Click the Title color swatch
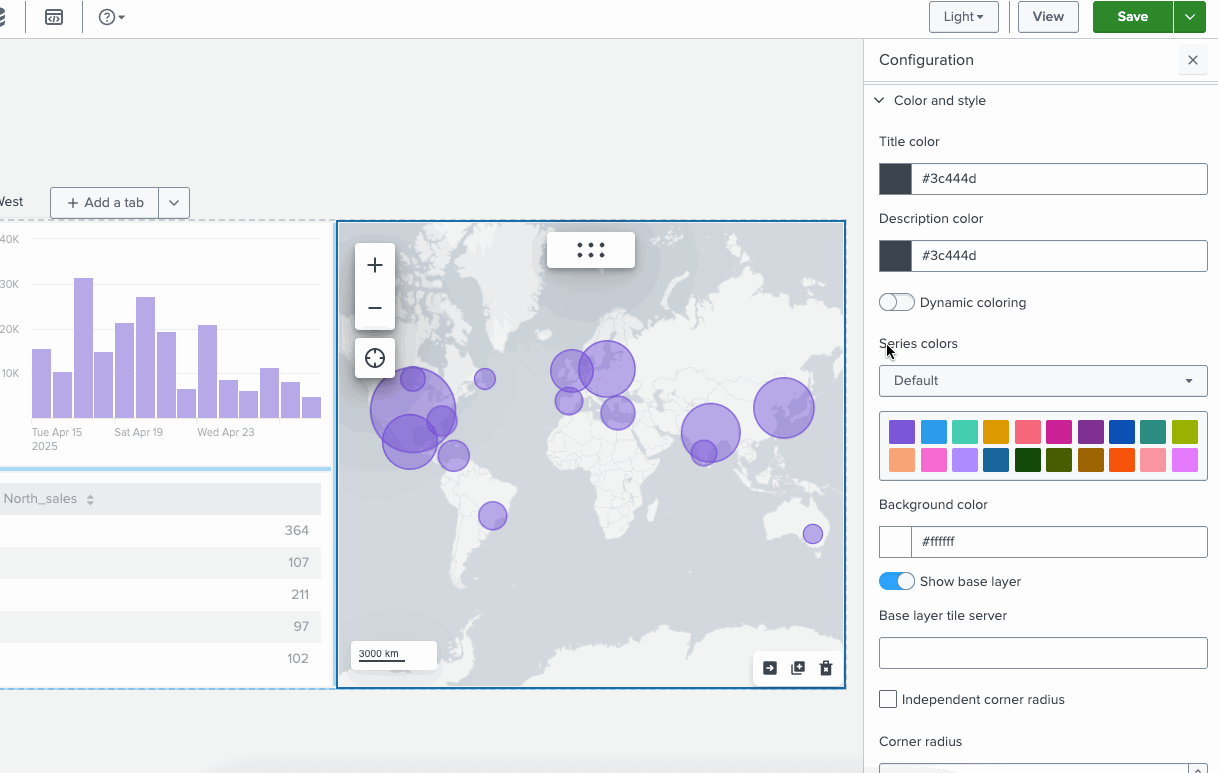This screenshot has height=773, width=1218. (895, 179)
